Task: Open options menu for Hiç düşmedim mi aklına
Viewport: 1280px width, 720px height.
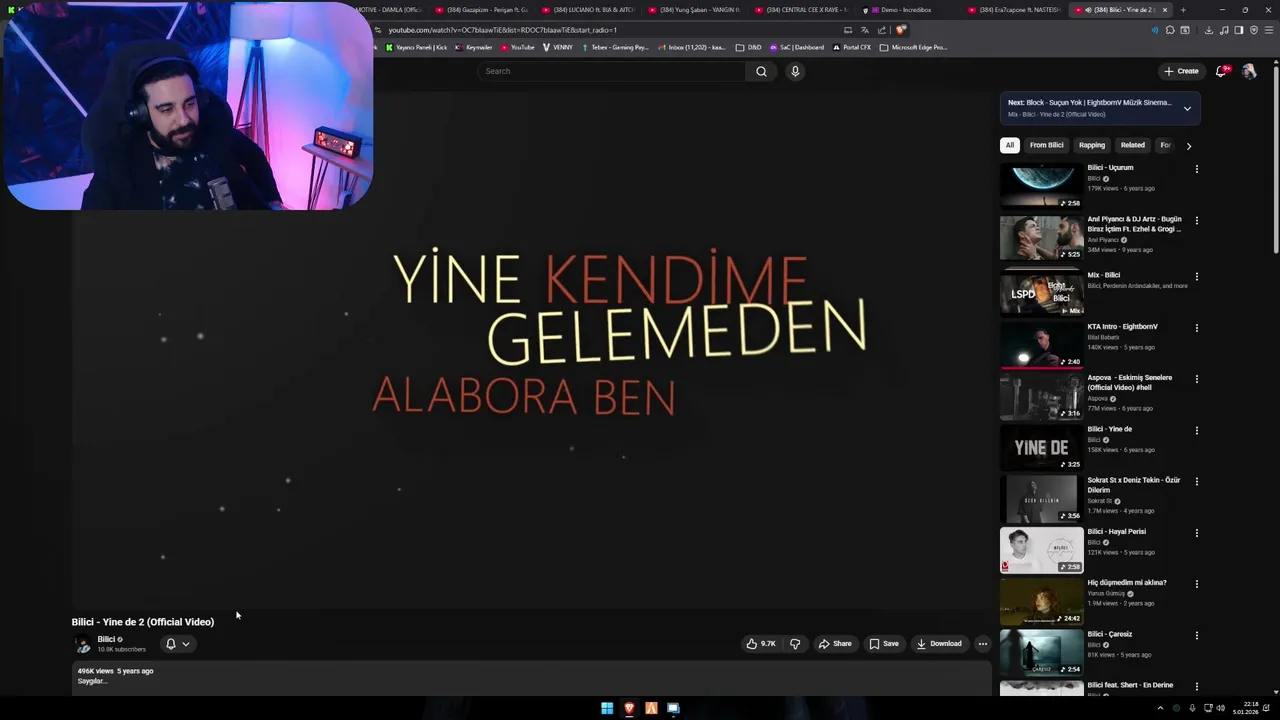Action: point(1196,584)
